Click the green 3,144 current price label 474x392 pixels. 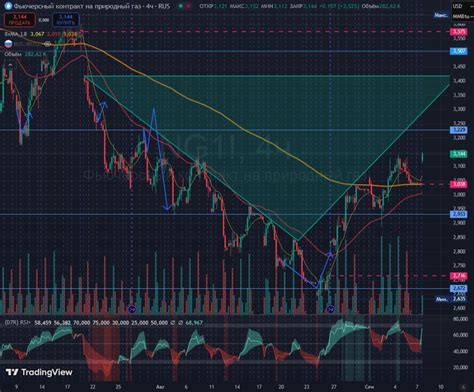coord(459,154)
